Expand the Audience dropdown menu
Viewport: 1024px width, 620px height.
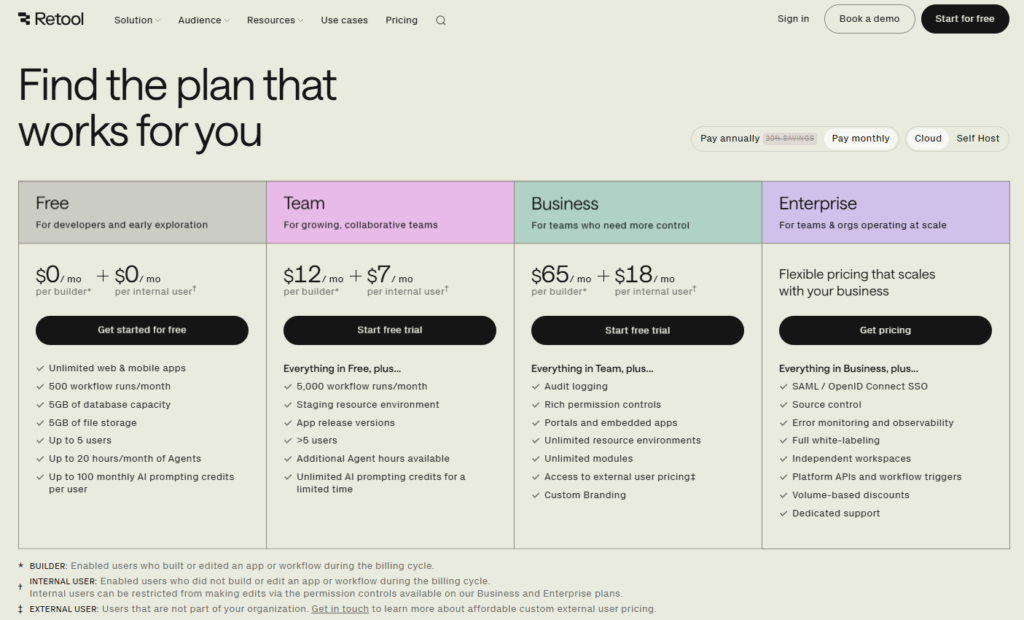[x=203, y=20]
